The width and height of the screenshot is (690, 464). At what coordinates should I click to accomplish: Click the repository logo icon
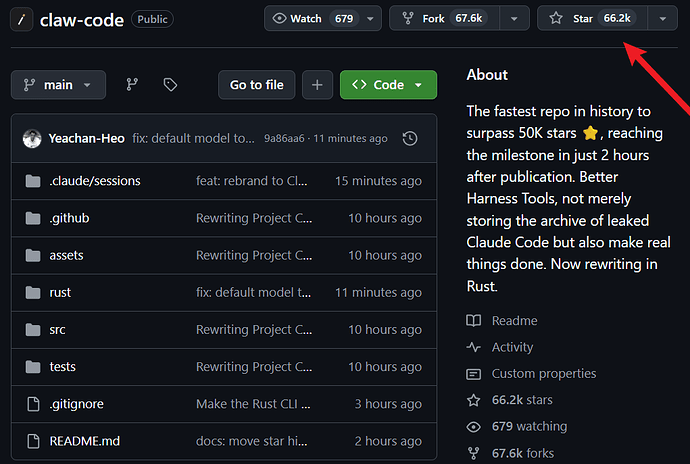click(19, 19)
